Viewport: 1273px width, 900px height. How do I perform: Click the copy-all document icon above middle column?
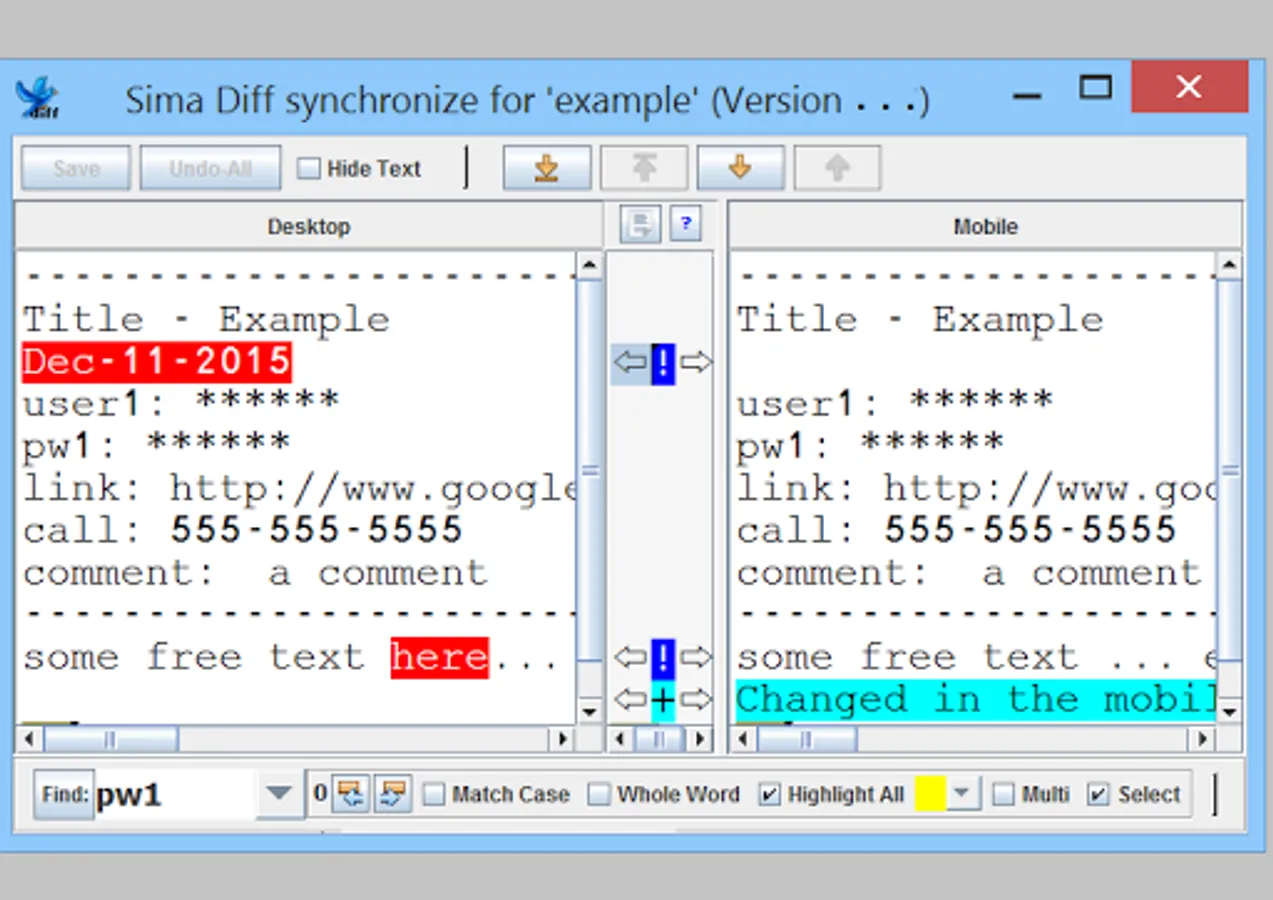640,224
